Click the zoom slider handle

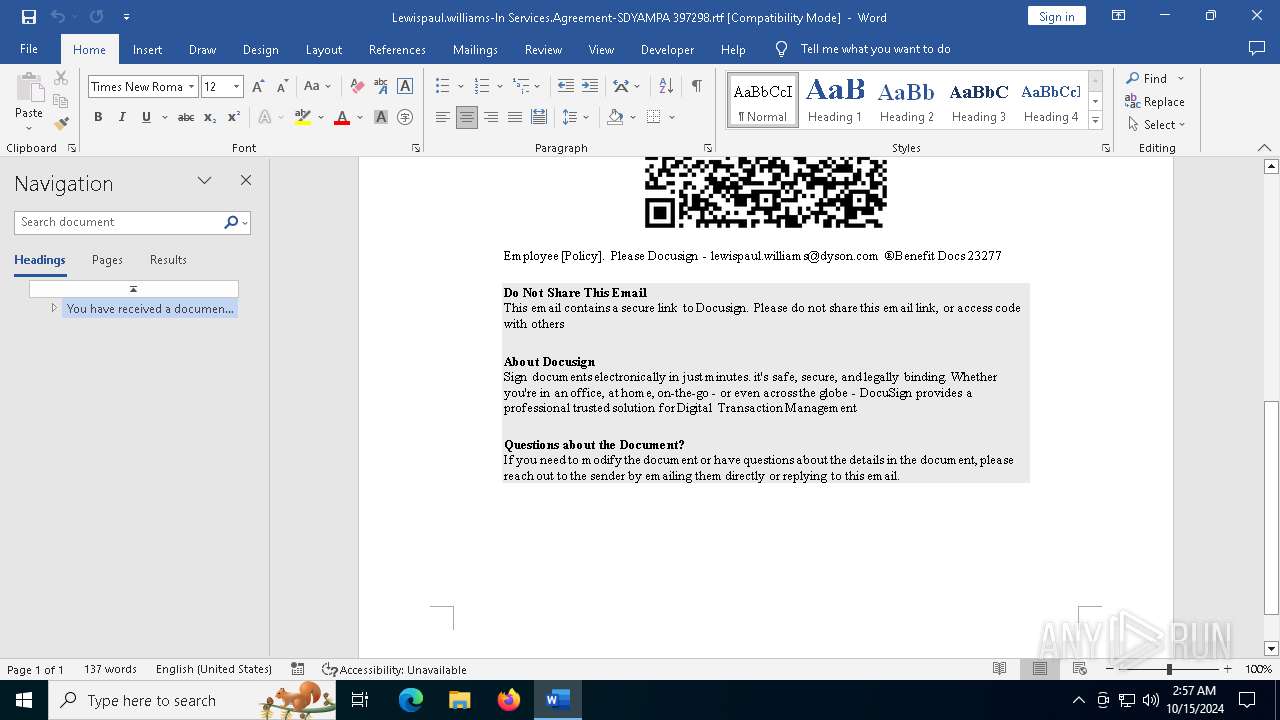coord(1169,669)
